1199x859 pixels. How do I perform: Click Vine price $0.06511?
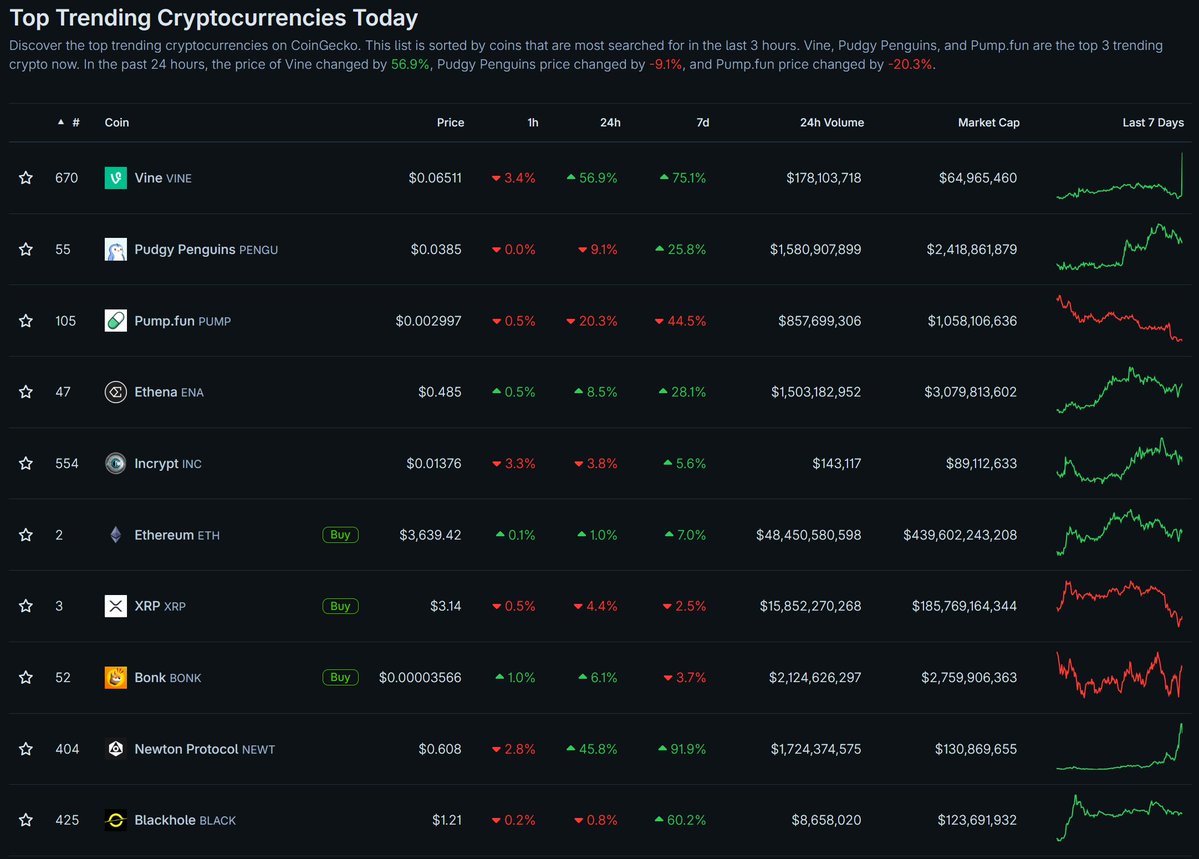point(435,178)
